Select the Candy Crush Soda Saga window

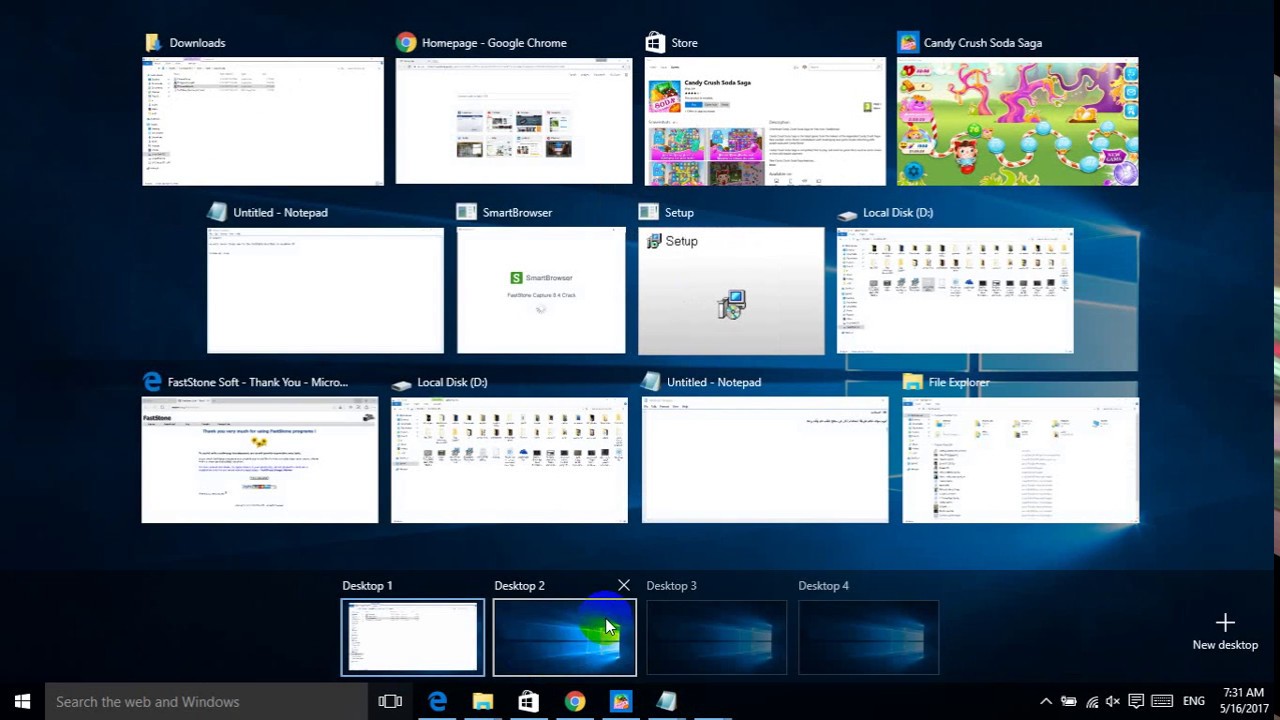[x=1017, y=122]
